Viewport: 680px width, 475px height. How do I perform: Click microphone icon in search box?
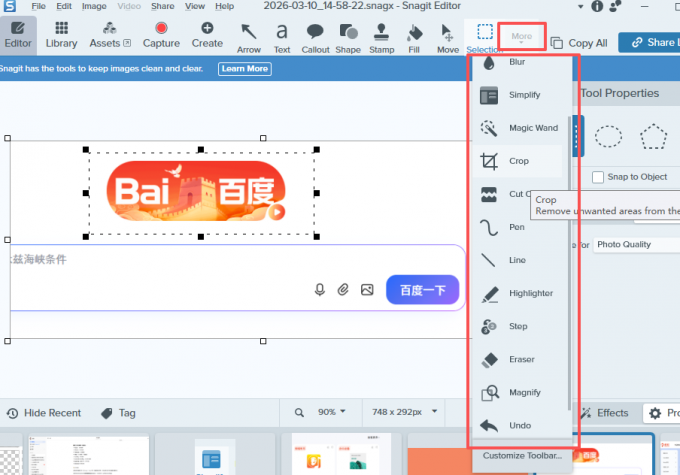320,290
